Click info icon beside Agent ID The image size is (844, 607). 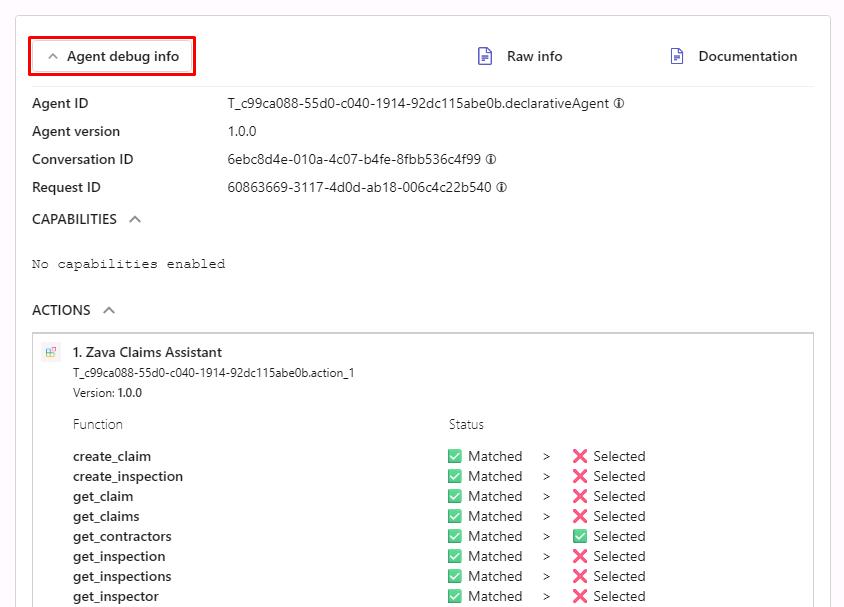pyautogui.click(x=619, y=103)
